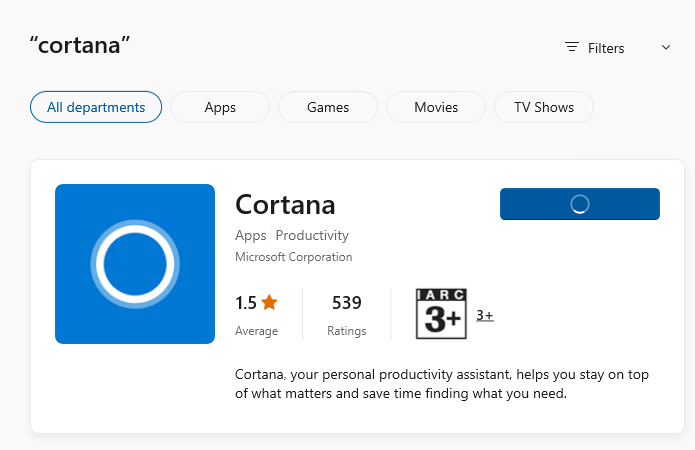
Task: Click the IARC 3+ rating badge
Action: click(441, 314)
